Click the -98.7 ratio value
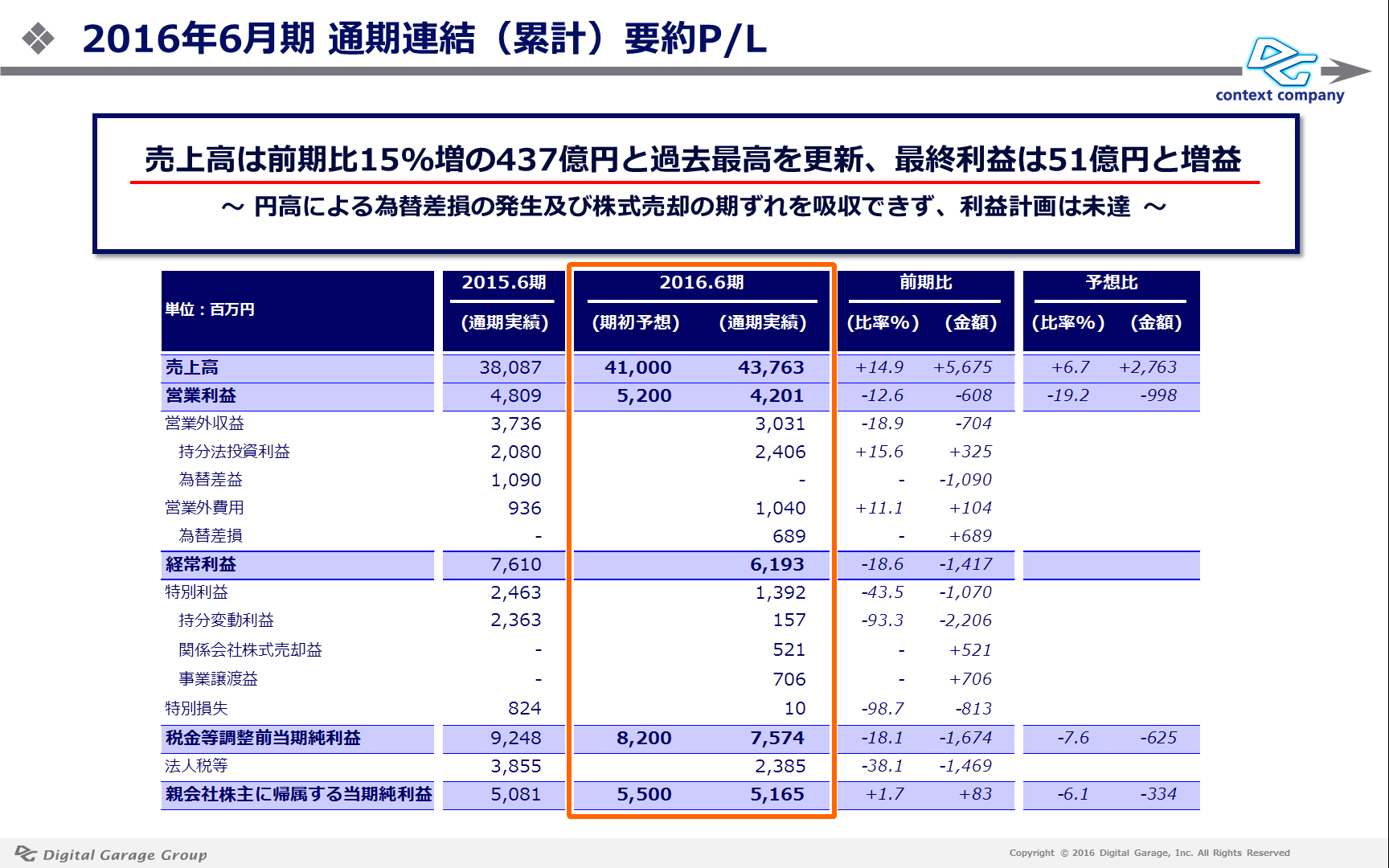1389x868 pixels. (883, 708)
